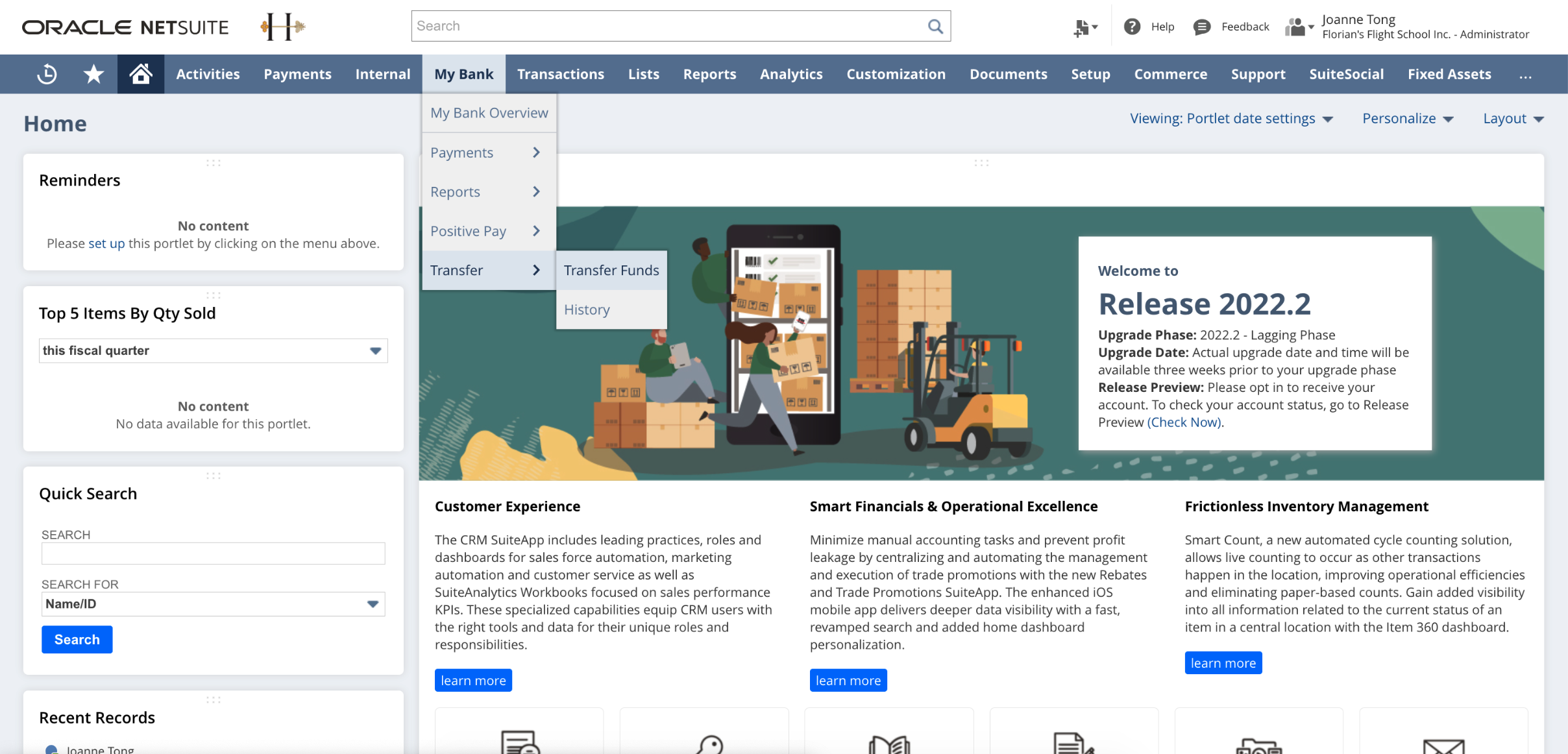Screen dimensions: 1568x754
Task: Click the Help question mark icon
Action: [1132, 27]
